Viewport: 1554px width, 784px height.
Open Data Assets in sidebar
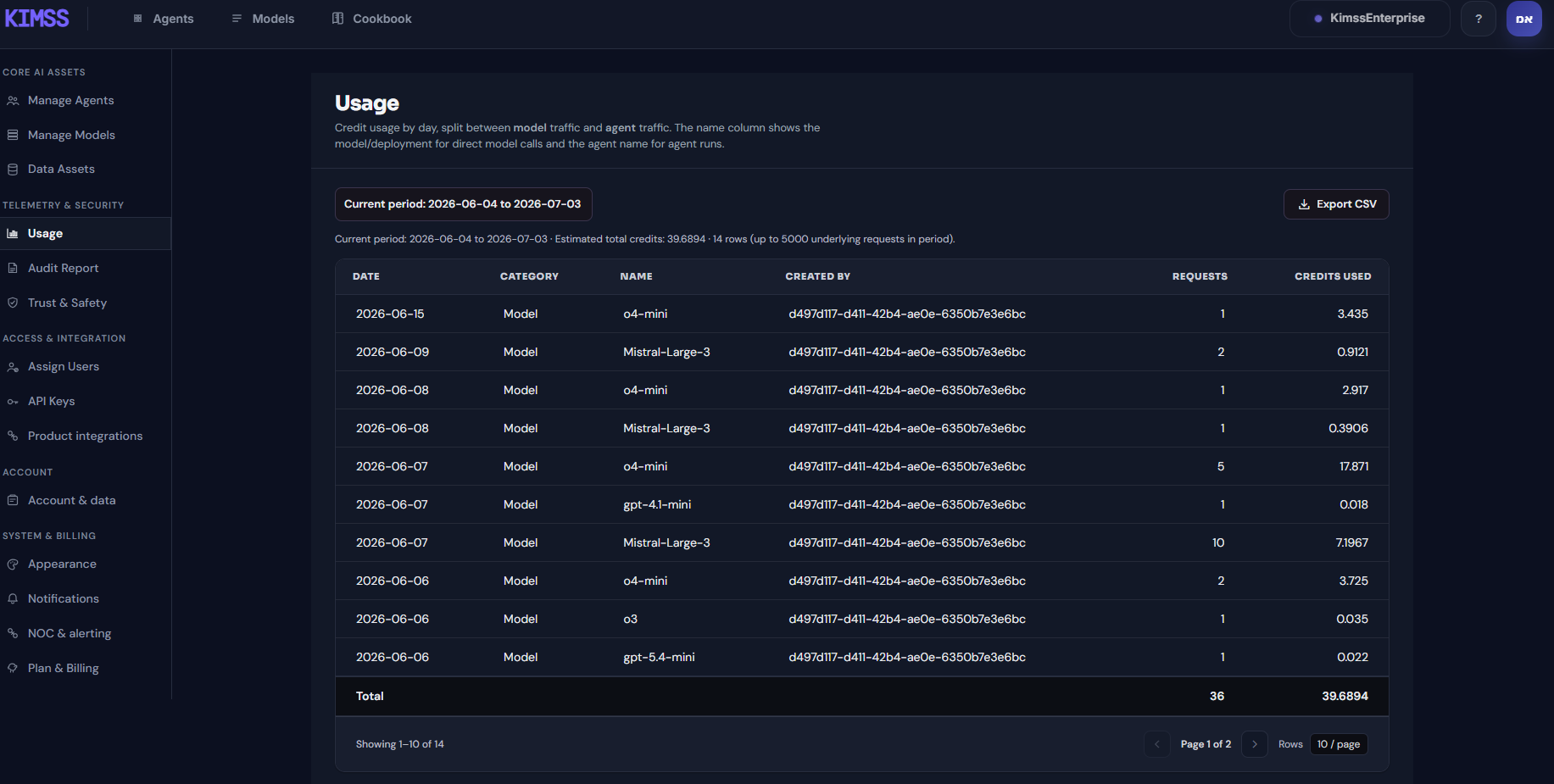coord(85,170)
